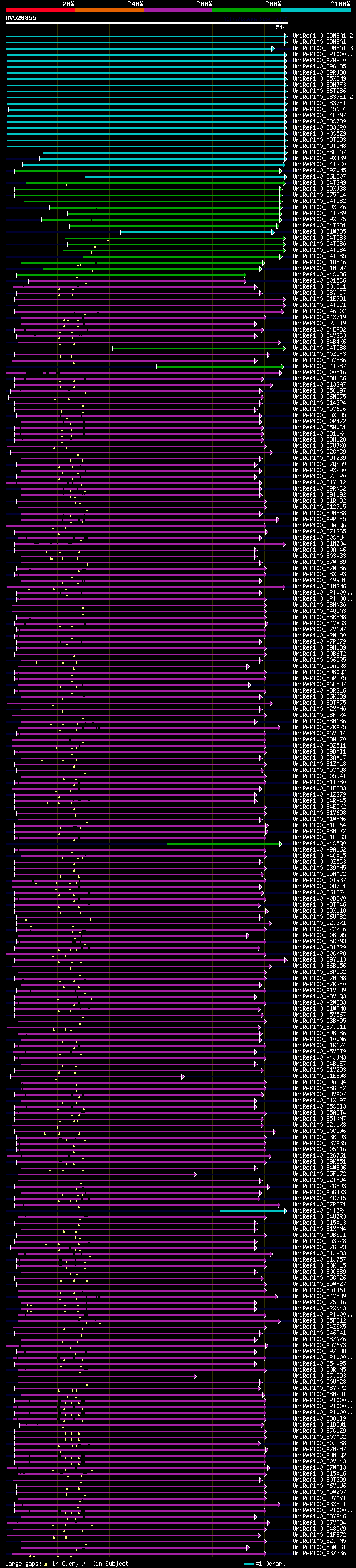Pick hit UniRef100_B4VYD9
The image size is (356, 1568).
pos(319,1297)
